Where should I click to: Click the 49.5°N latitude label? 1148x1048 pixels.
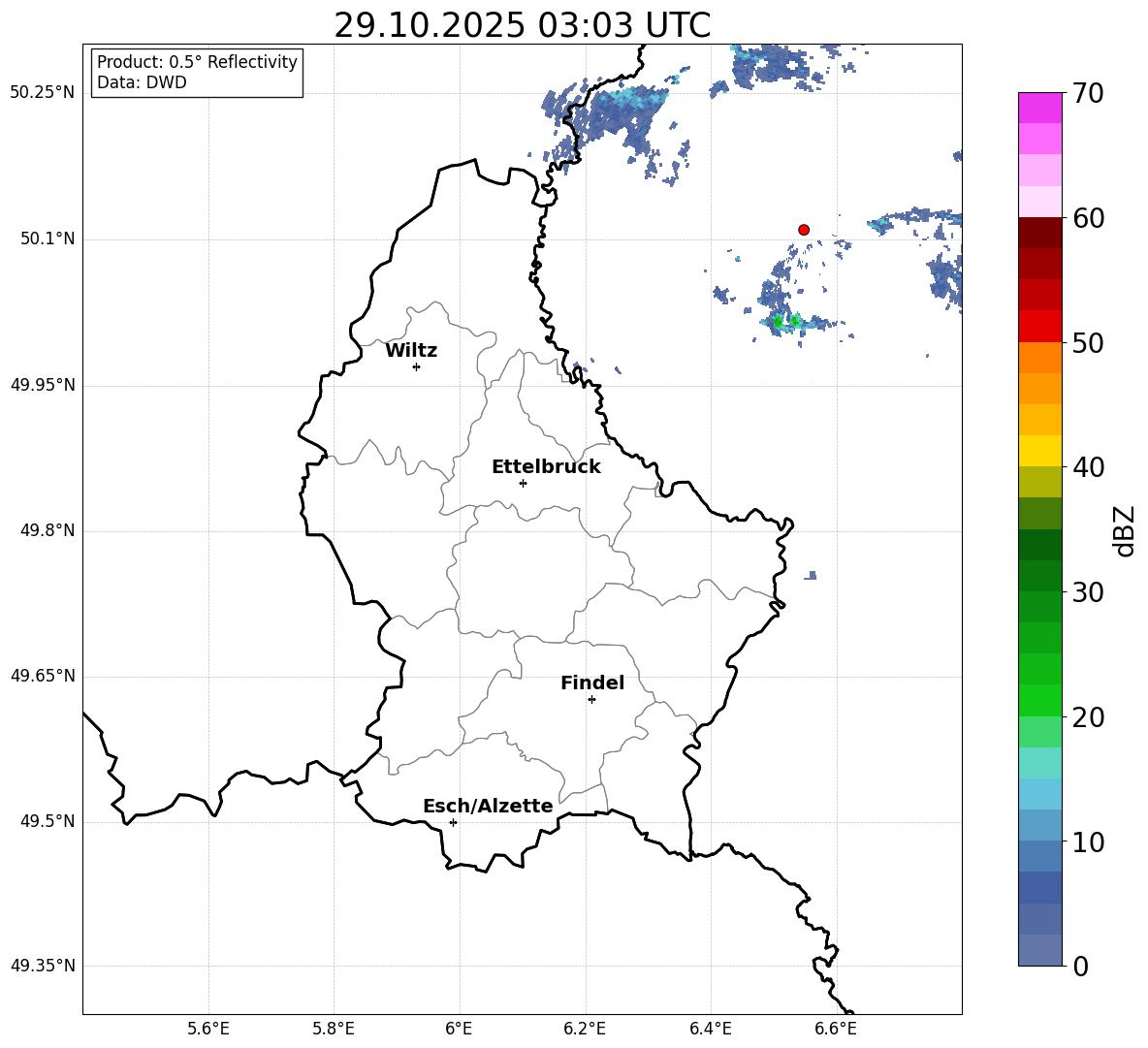(48, 821)
